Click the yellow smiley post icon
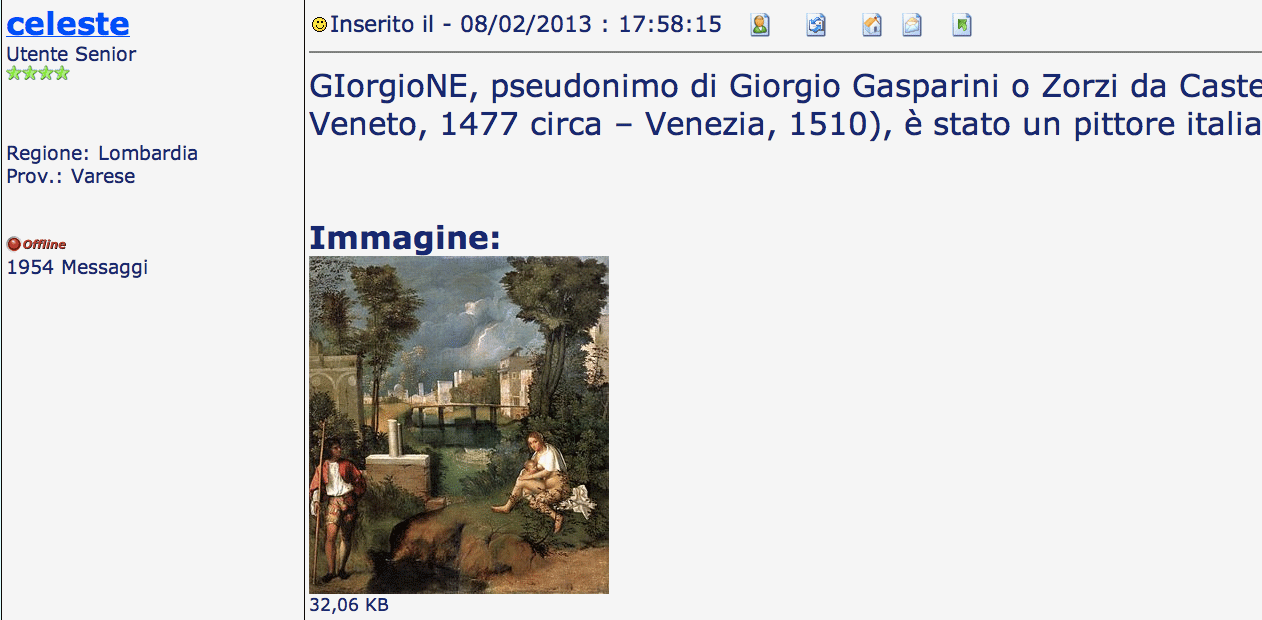The width and height of the screenshot is (1262, 620). pos(319,25)
